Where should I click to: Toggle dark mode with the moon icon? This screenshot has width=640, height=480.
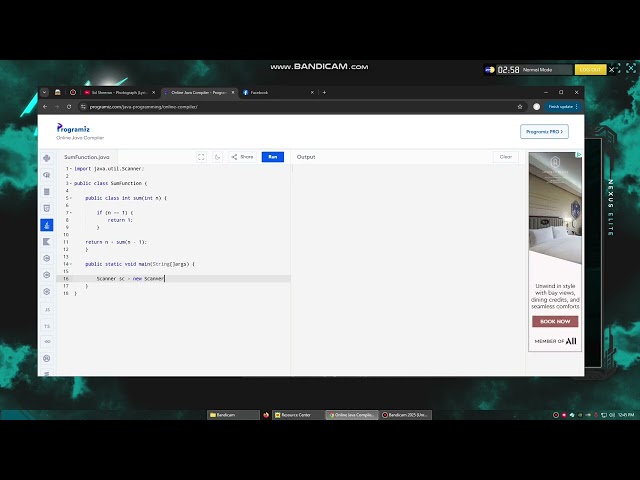pyautogui.click(x=217, y=157)
